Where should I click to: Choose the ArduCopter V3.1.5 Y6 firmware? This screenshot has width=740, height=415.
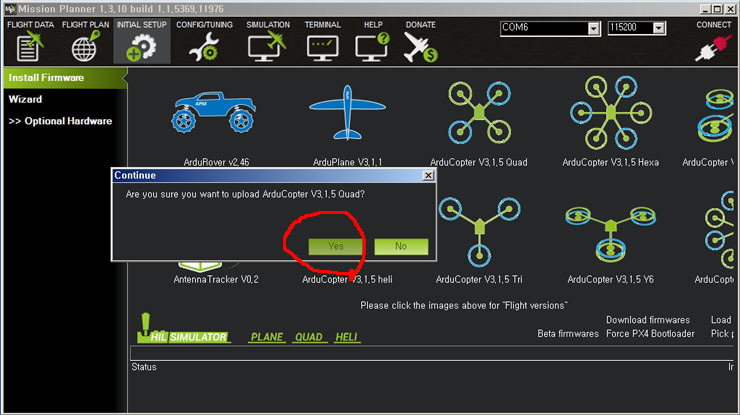click(x=611, y=234)
